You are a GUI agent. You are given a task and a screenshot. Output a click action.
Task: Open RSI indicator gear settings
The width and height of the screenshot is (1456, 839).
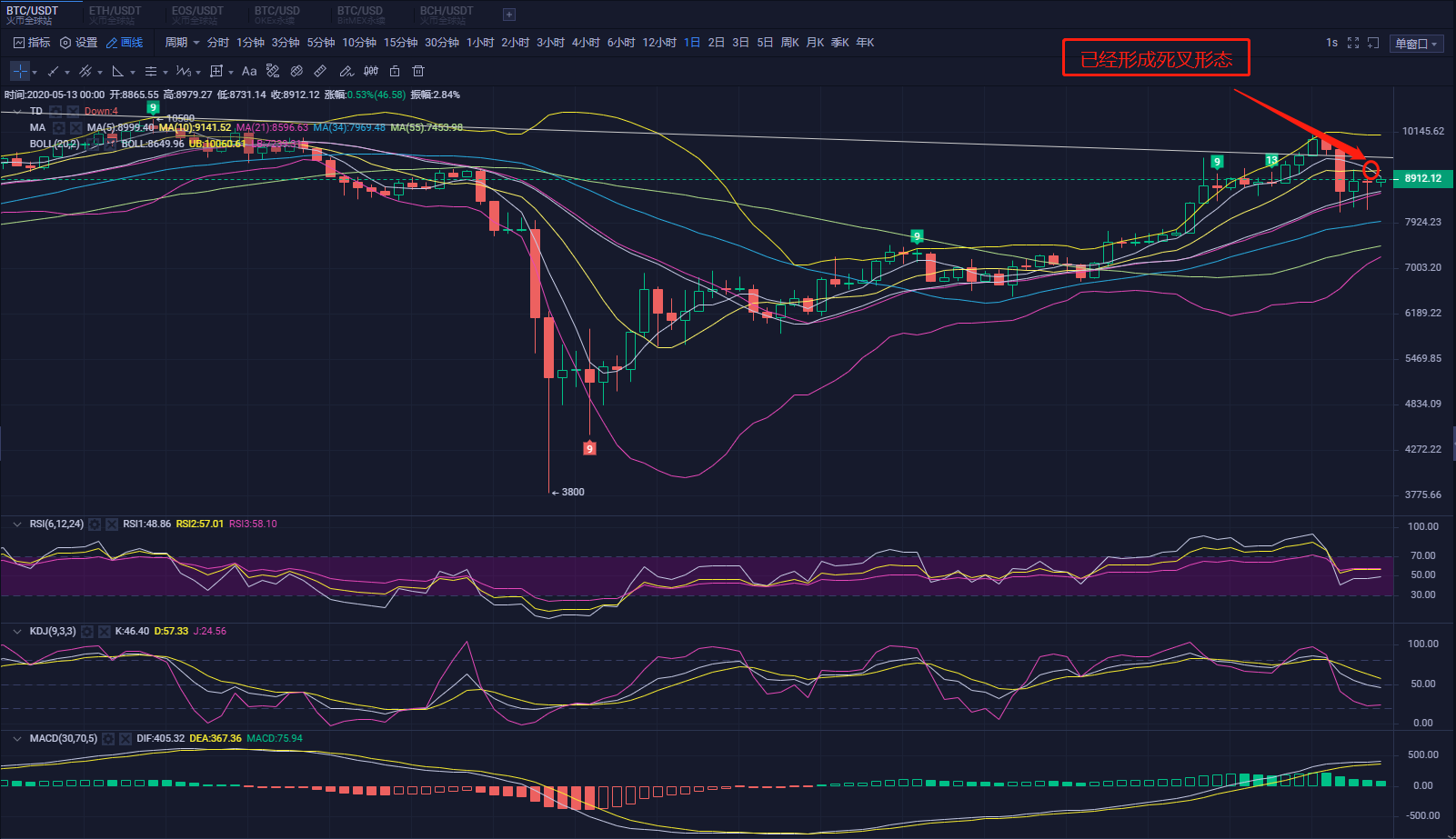coord(95,524)
